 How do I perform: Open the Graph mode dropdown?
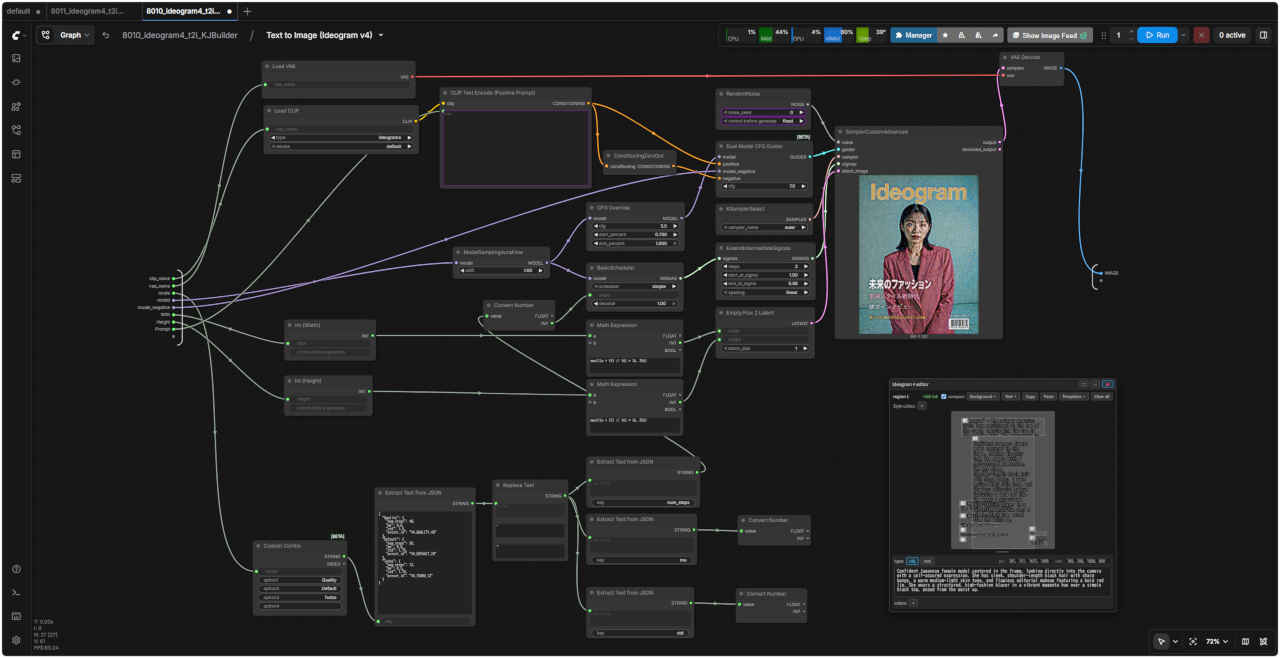(66, 35)
